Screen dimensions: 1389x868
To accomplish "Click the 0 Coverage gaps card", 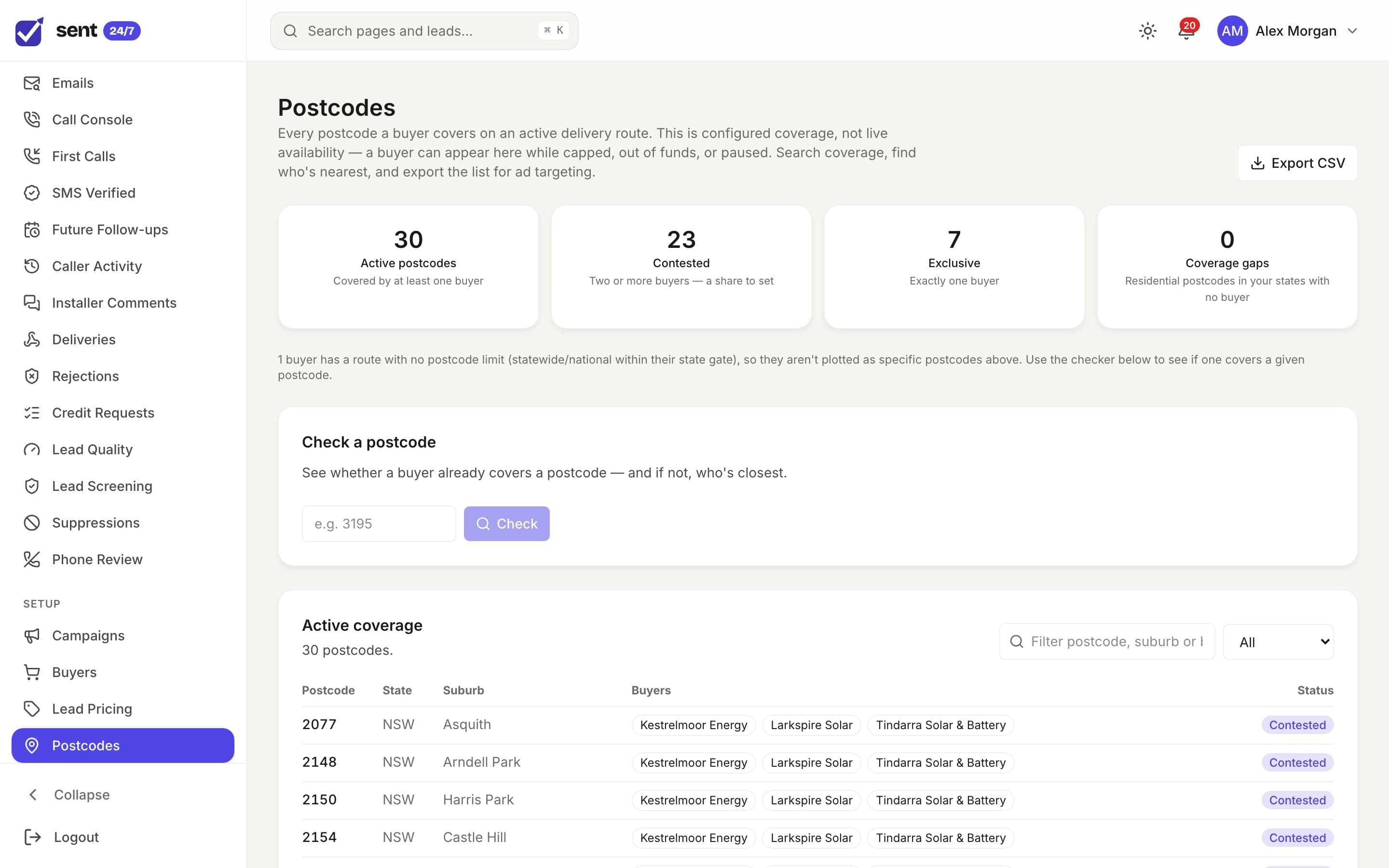I will (1227, 267).
